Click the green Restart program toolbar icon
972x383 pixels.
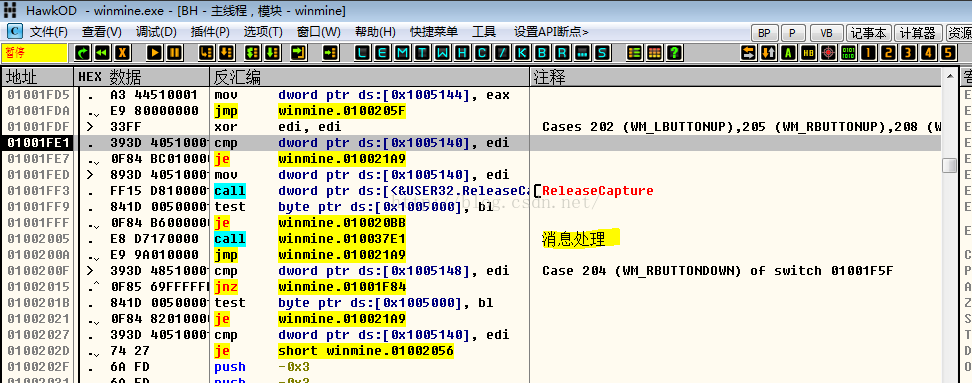82,53
